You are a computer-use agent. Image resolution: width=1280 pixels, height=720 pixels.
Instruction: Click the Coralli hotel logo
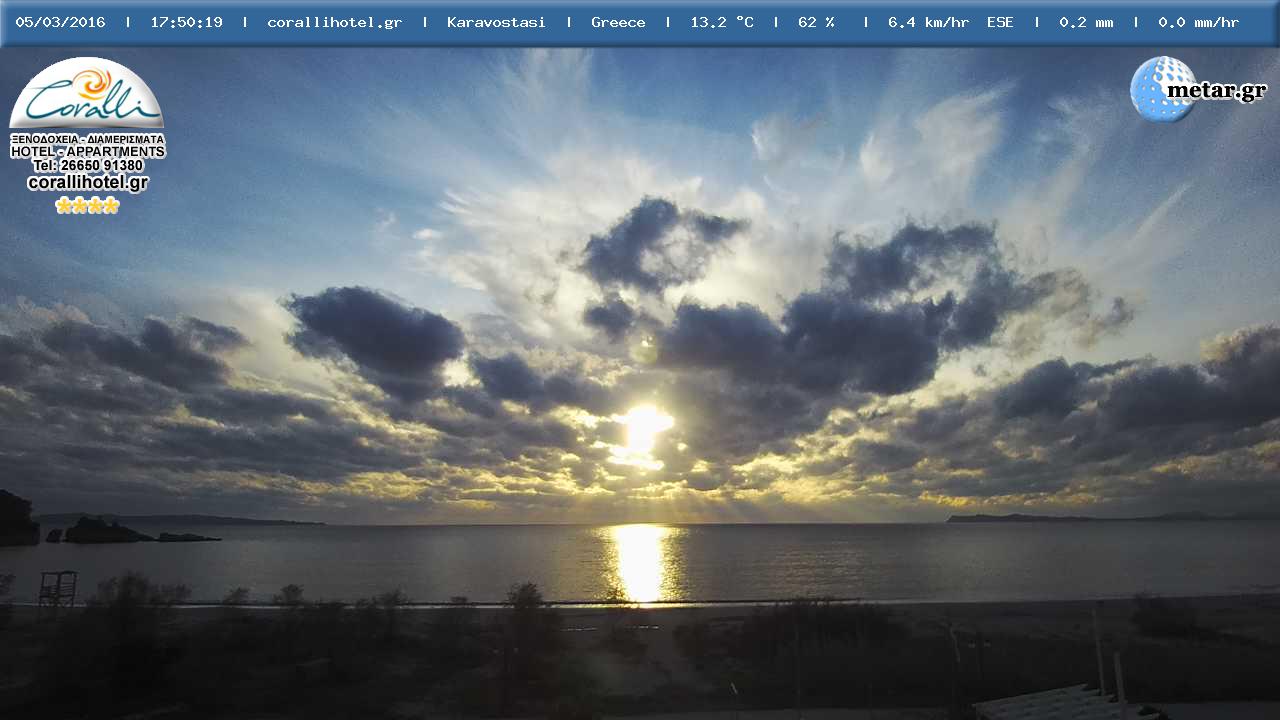click(86, 93)
